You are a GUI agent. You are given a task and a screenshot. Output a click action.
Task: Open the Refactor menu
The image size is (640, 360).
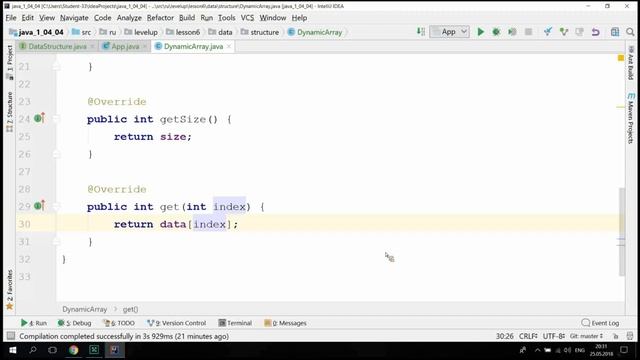click(160, 18)
